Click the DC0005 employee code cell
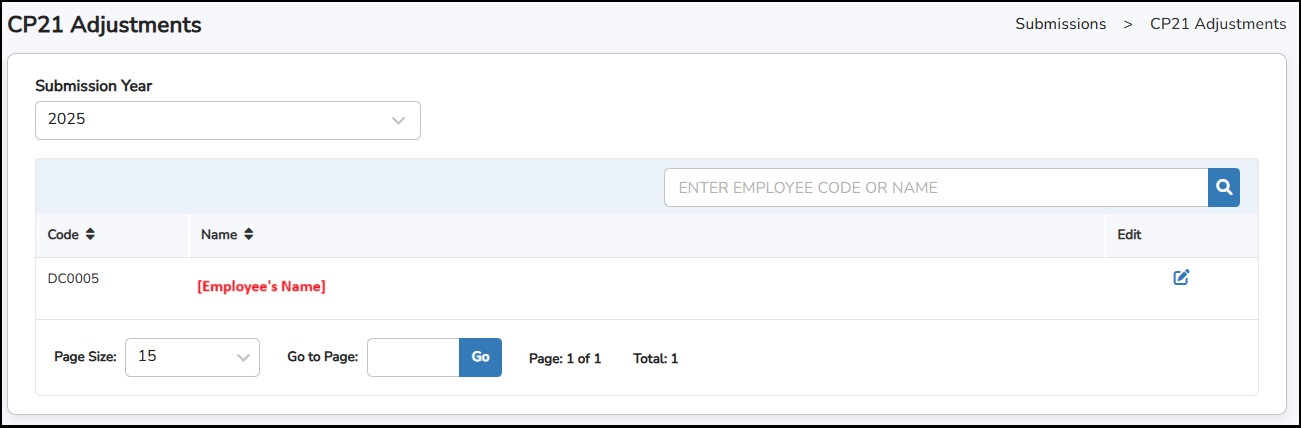The height and width of the screenshot is (428, 1301). 73,279
